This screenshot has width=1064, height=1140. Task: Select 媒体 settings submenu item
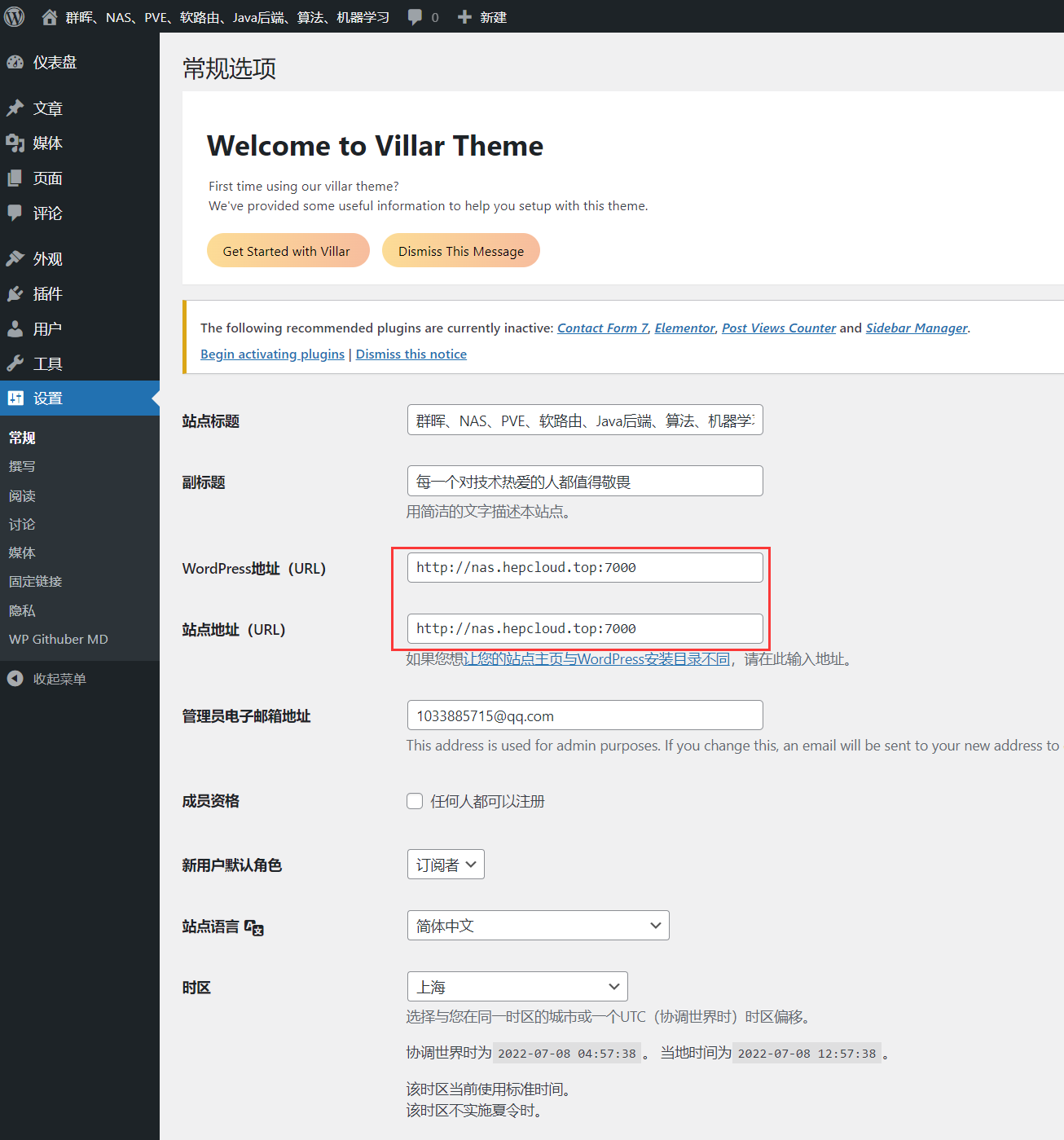click(22, 552)
